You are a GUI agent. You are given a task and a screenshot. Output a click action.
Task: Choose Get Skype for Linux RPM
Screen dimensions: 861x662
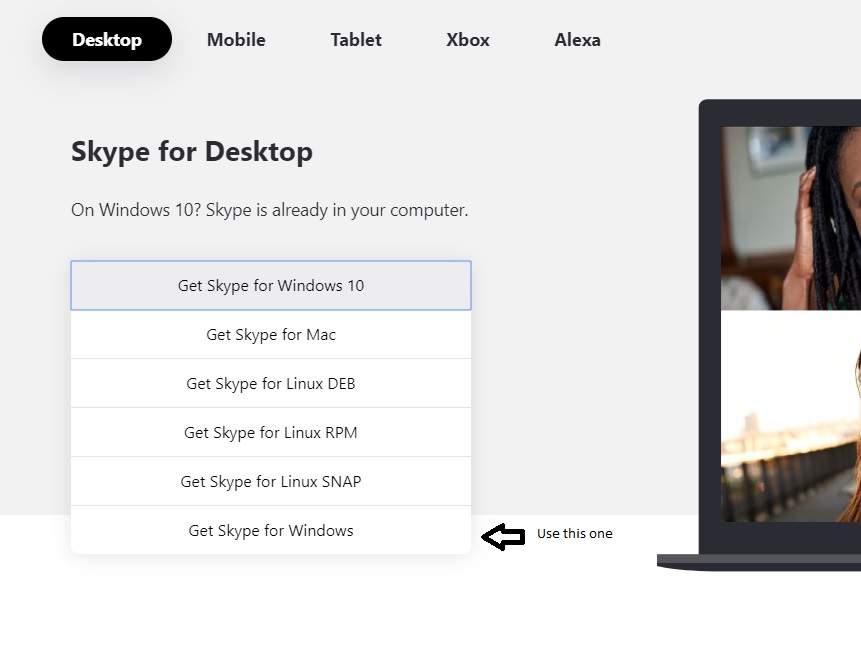pyautogui.click(x=271, y=432)
